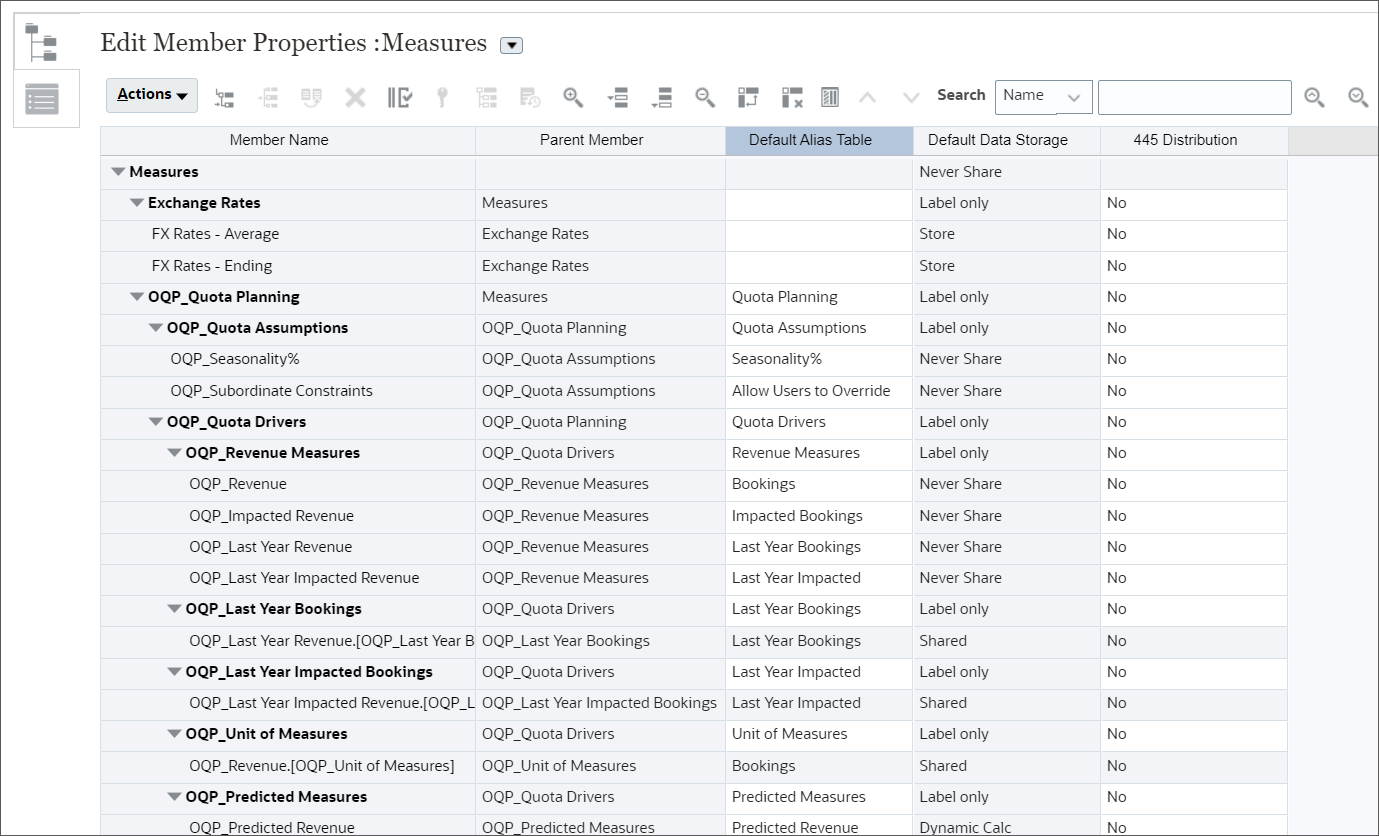Image resolution: width=1379 pixels, height=836 pixels.
Task: Click the add child member icon
Action: point(224,97)
